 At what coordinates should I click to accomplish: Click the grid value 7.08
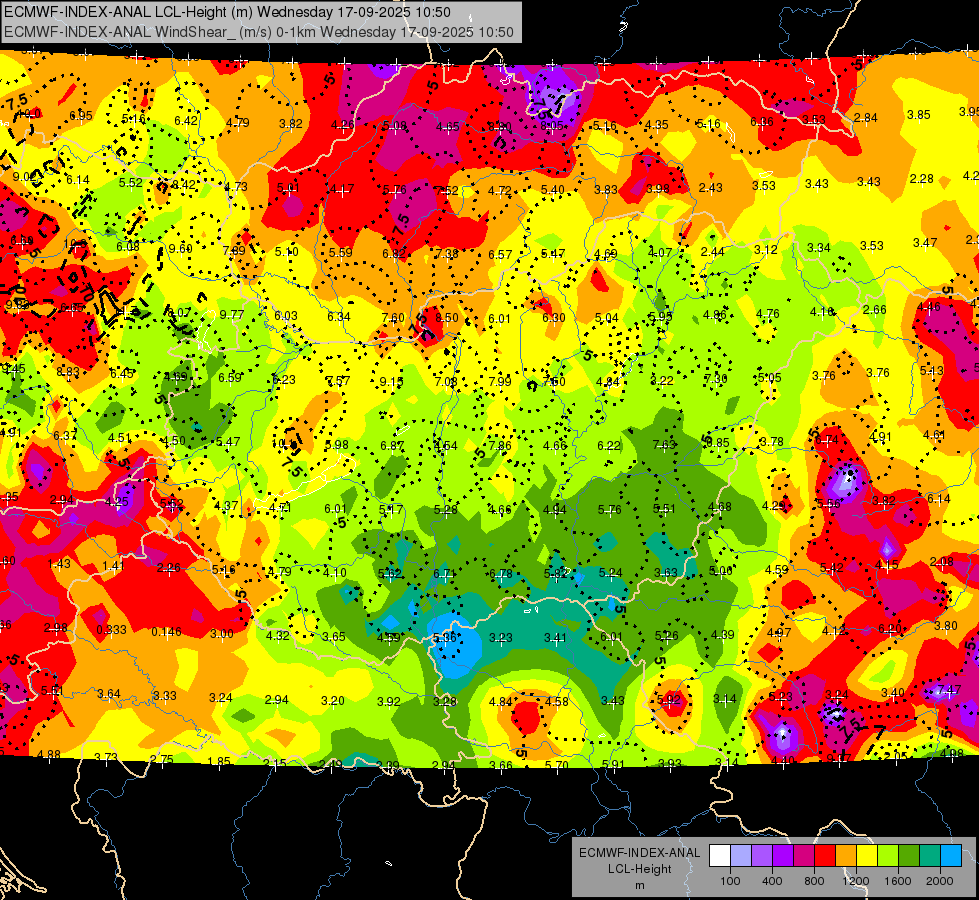point(446,381)
